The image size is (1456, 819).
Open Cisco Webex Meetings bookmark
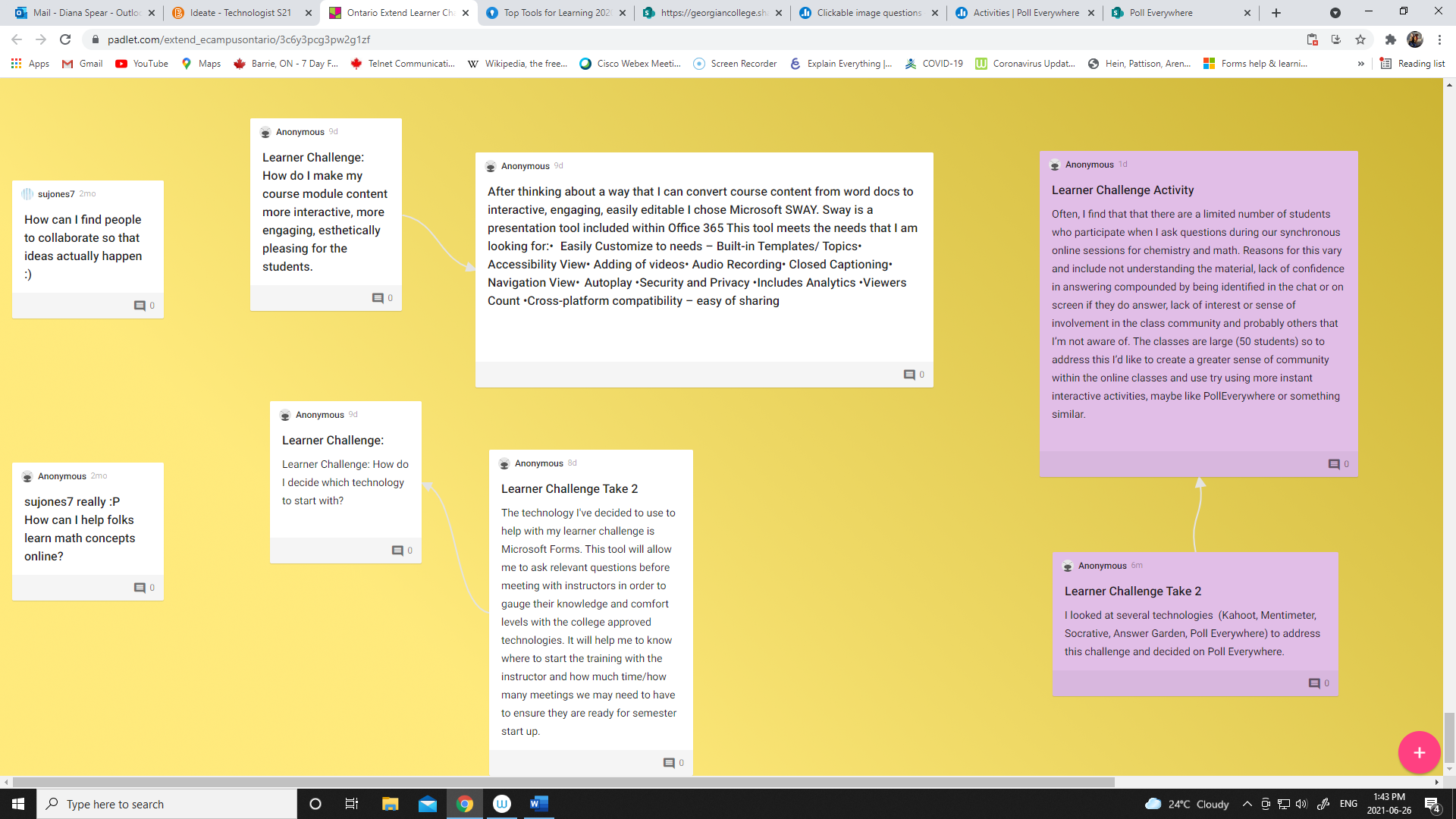pyautogui.click(x=630, y=64)
